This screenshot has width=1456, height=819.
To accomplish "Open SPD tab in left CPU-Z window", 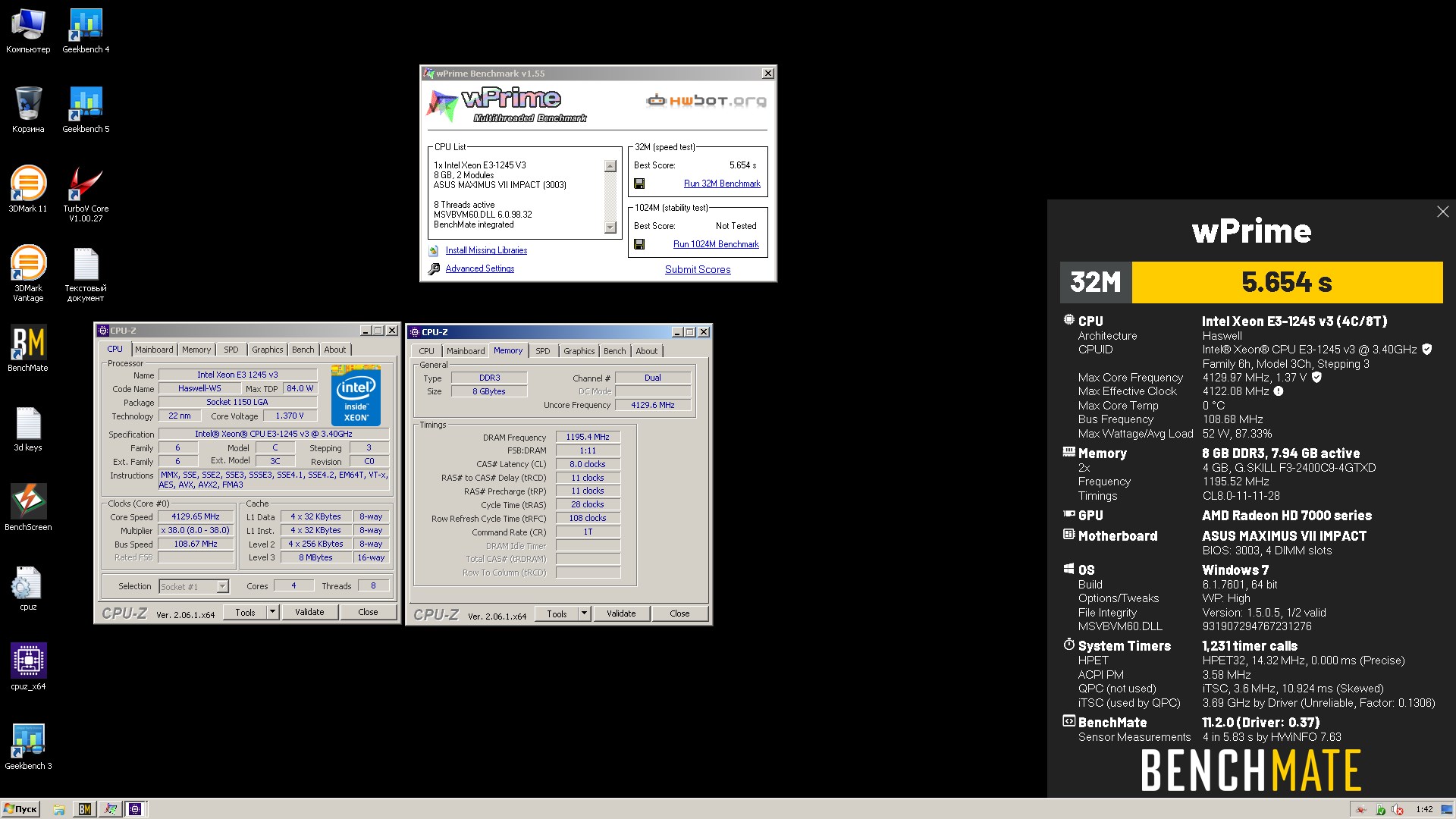I will (x=231, y=350).
